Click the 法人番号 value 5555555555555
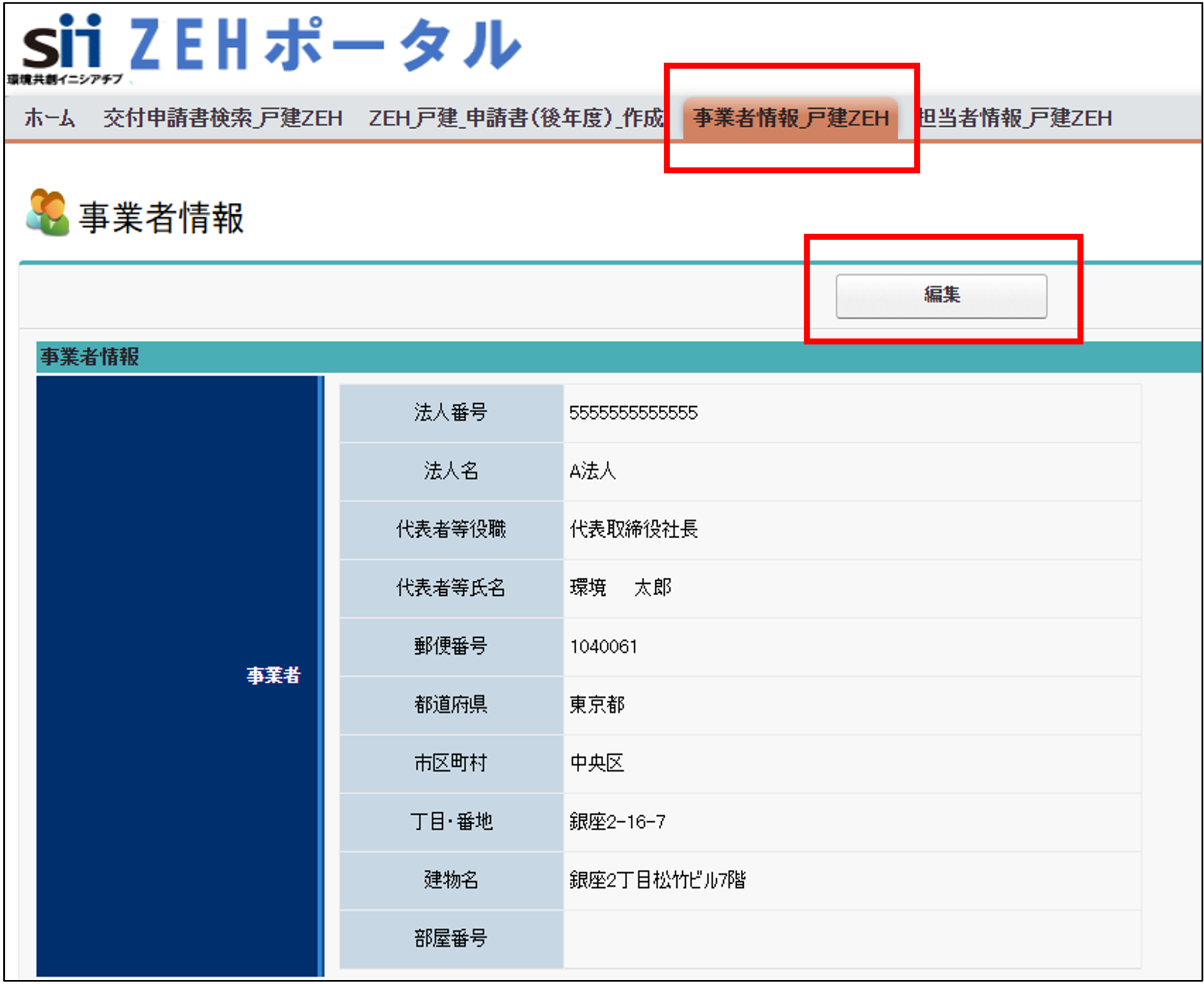The width and height of the screenshot is (1204, 984). (x=633, y=413)
